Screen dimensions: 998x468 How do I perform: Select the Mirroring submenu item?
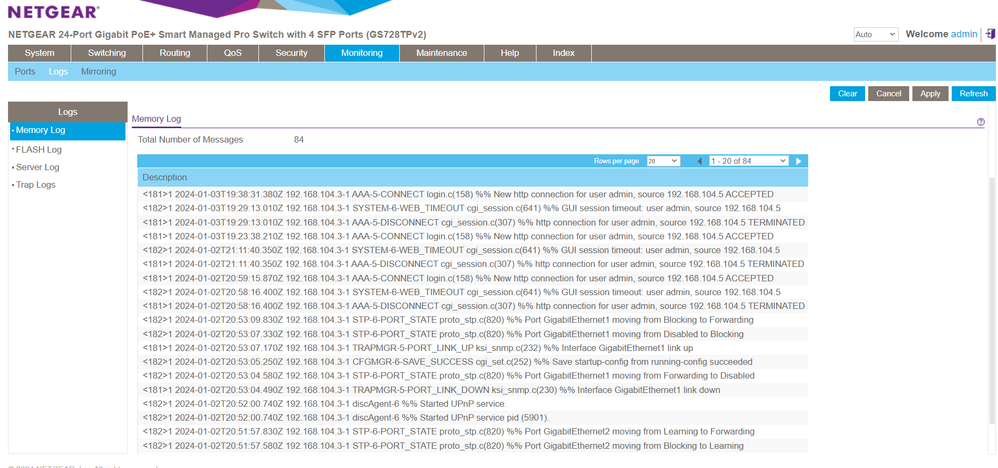tap(98, 72)
